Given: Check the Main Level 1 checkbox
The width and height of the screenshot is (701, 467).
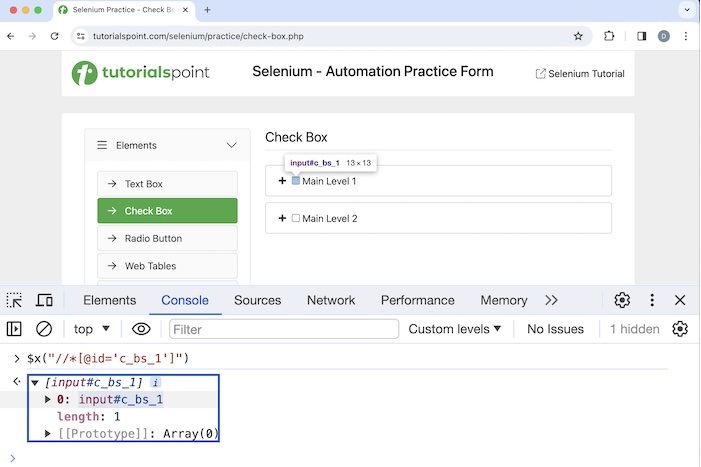Looking at the screenshot, I should [x=296, y=181].
